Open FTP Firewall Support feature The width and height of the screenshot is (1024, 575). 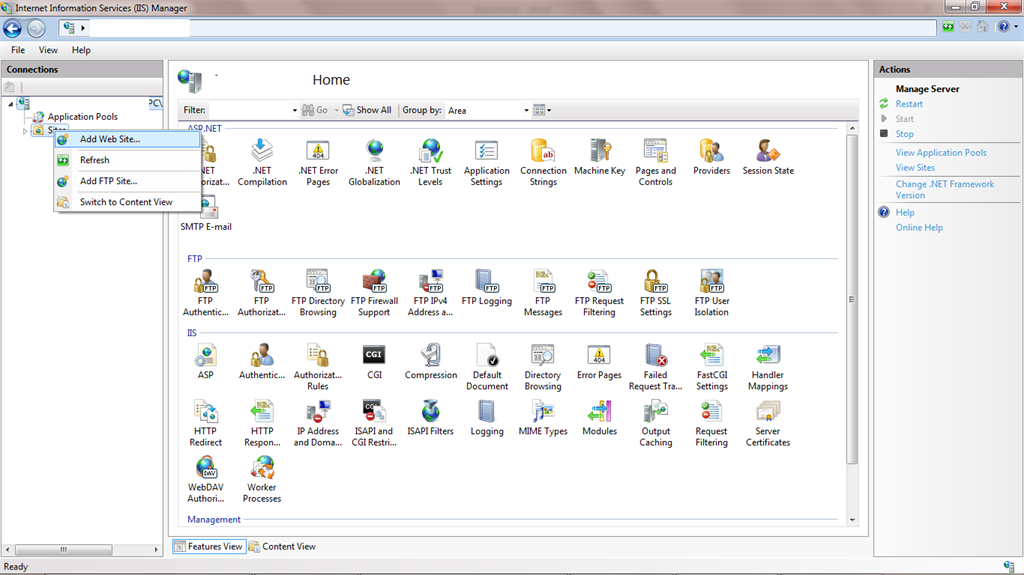[374, 293]
